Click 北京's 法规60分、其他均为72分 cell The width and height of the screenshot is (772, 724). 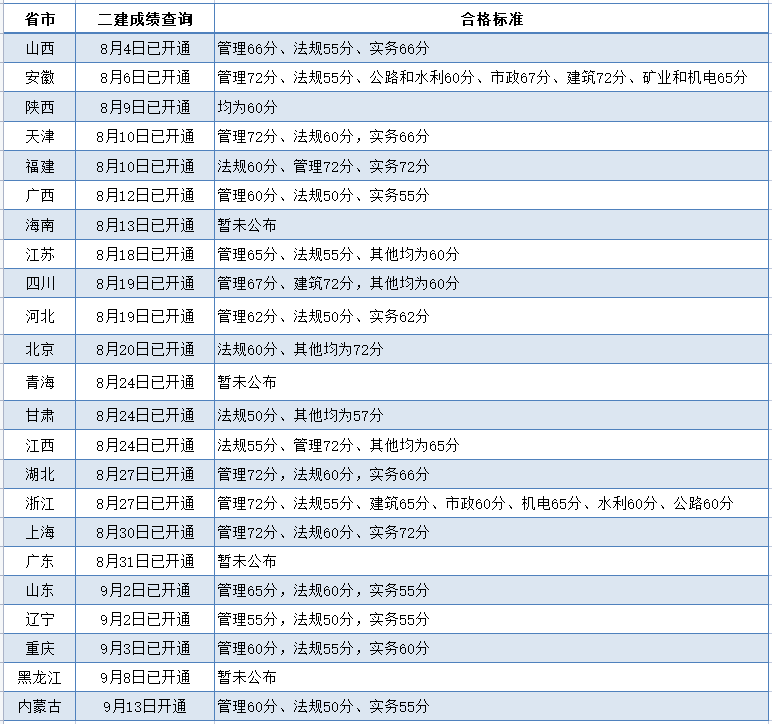pyautogui.click(x=300, y=349)
